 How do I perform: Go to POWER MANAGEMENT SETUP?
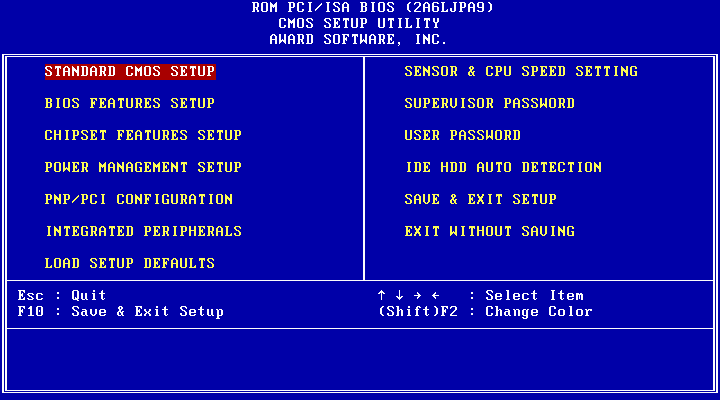[143, 167]
